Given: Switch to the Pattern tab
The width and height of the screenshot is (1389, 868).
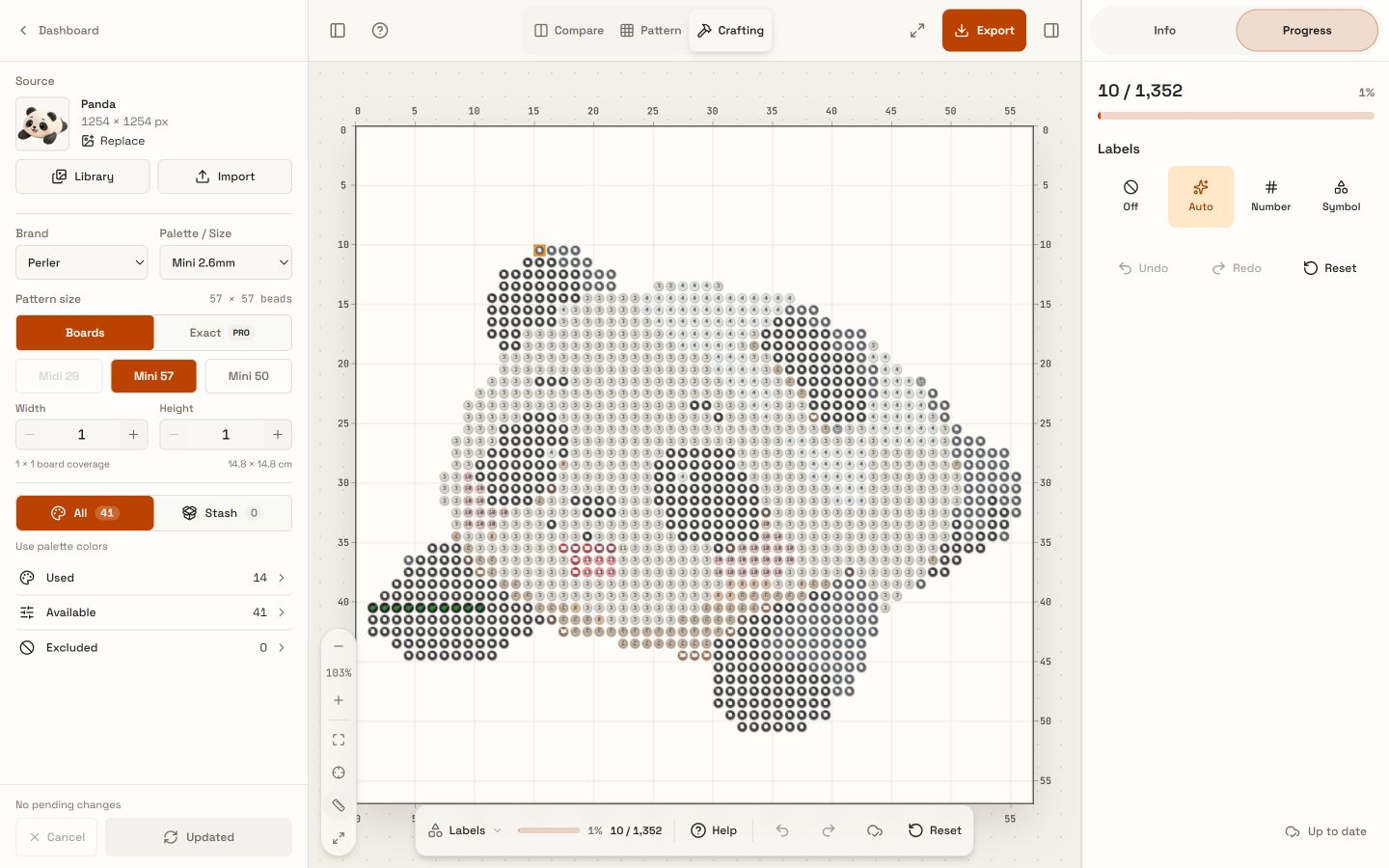Looking at the screenshot, I should click(651, 31).
